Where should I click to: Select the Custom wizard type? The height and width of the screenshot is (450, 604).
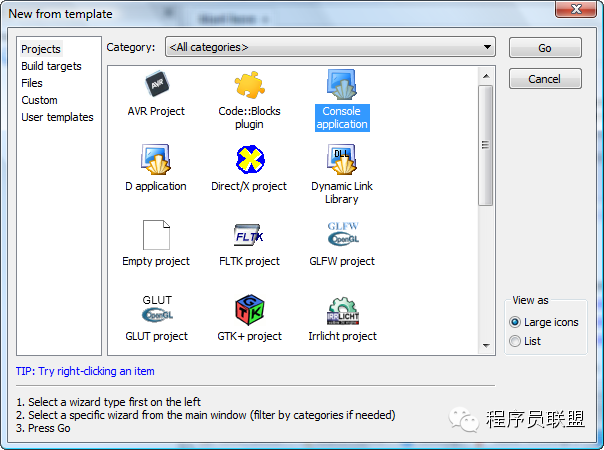(39, 100)
